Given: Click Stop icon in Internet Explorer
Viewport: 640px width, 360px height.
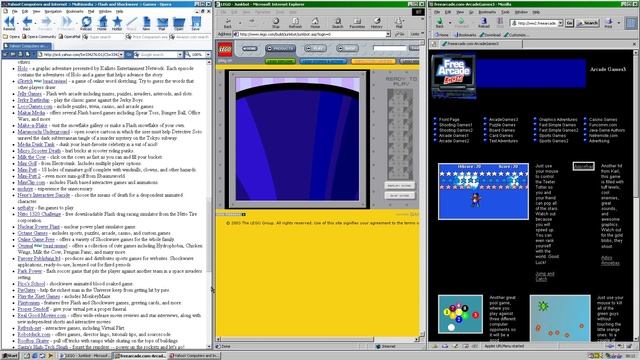Looking at the screenshot, I should [x=276, y=22].
